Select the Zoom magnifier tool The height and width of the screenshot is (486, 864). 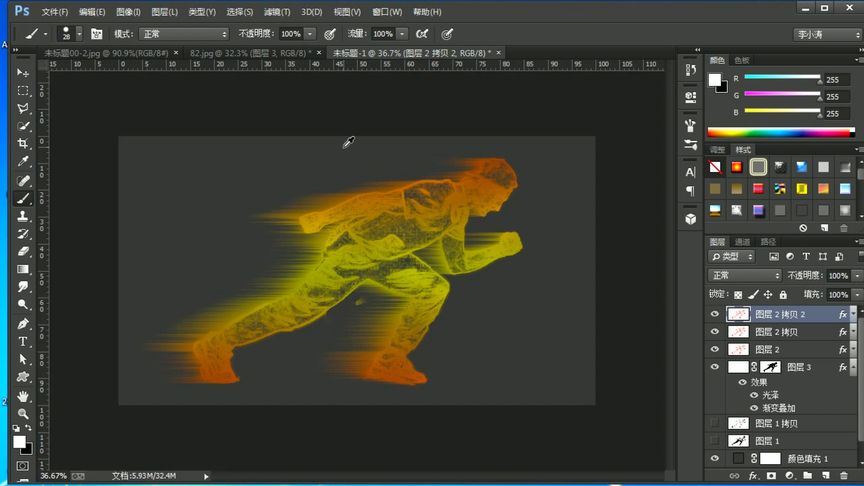coord(23,413)
